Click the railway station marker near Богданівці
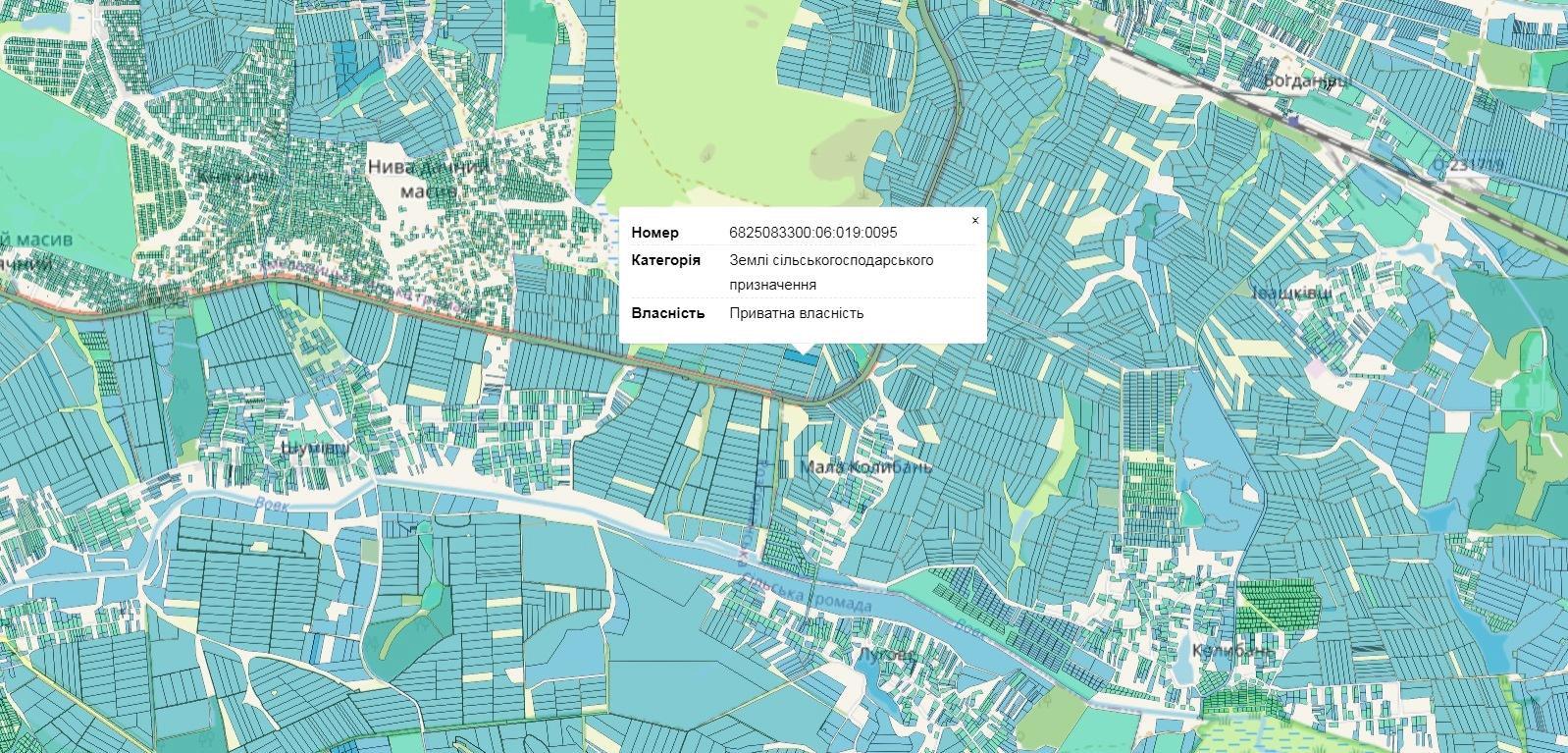This screenshot has width=1568, height=753. [1294, 122]
